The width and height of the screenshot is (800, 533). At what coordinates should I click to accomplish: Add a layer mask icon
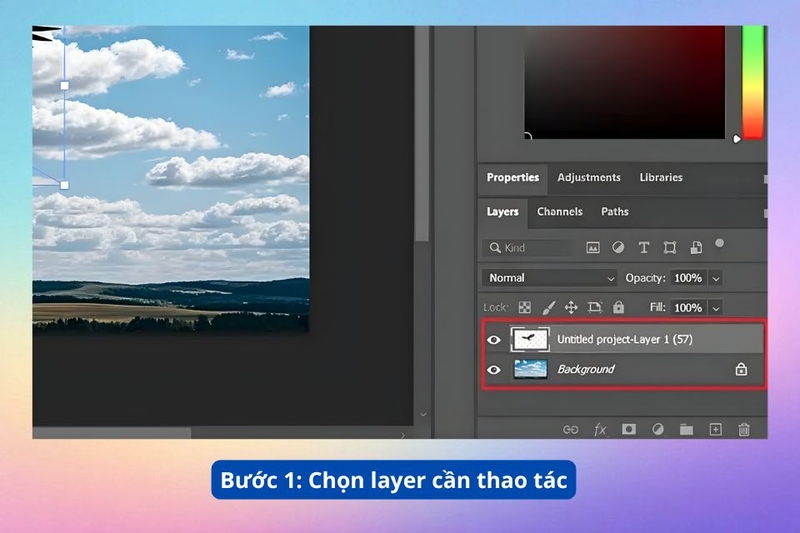tap(629, 429)
